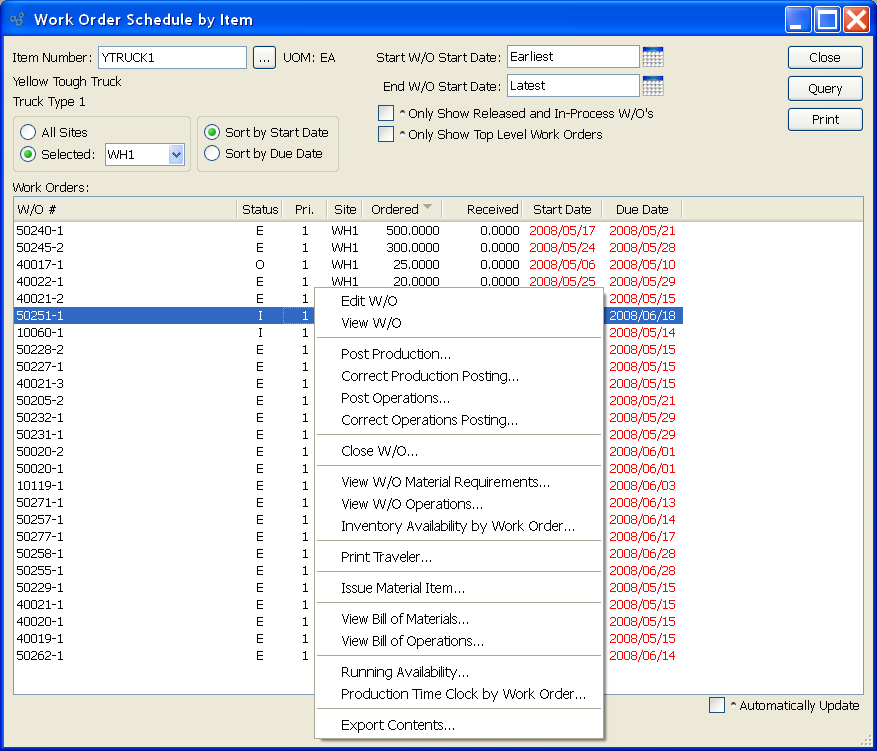Click the Item Number input field
The width and height of the screenshot is (877, 751).
[171, 58]
